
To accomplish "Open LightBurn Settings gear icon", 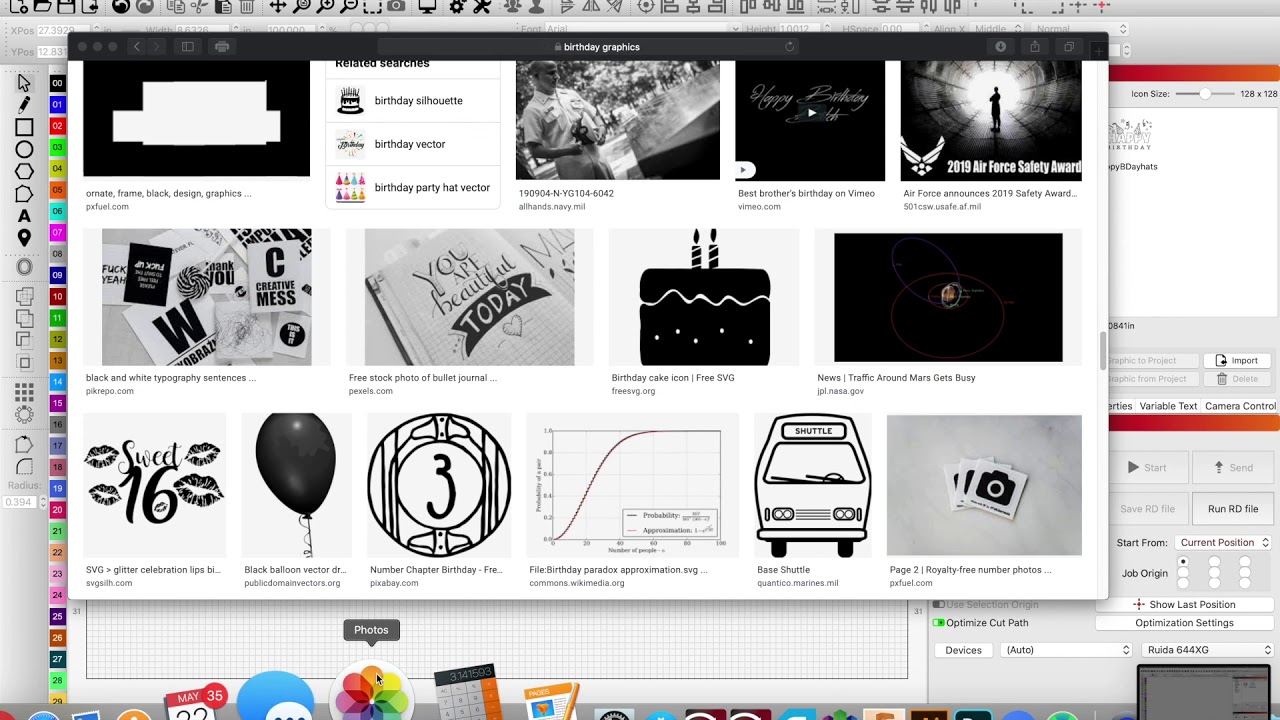I will click(457, 6).
